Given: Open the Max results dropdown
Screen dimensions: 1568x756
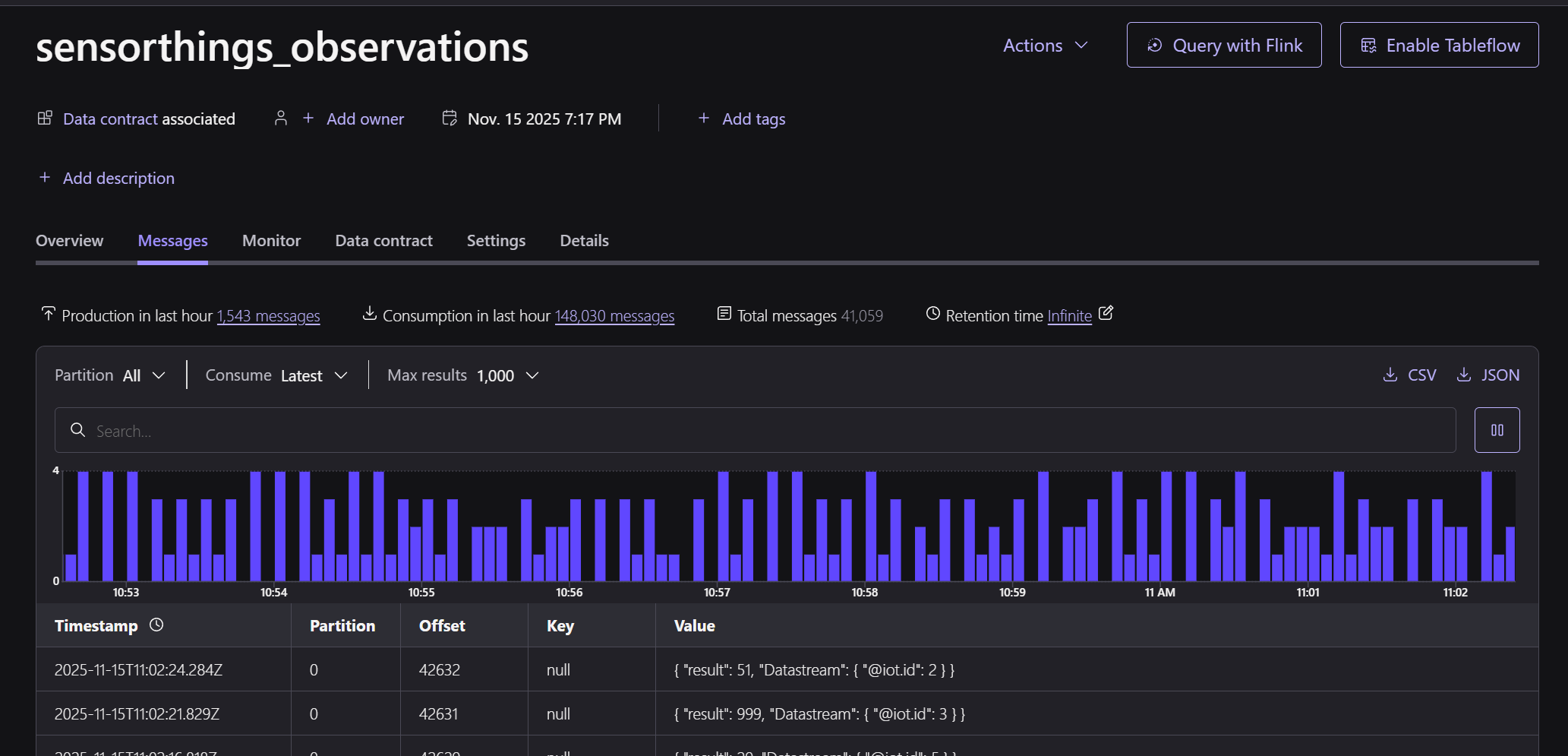Looking at the screenshot, I should (x=507, y=375).
